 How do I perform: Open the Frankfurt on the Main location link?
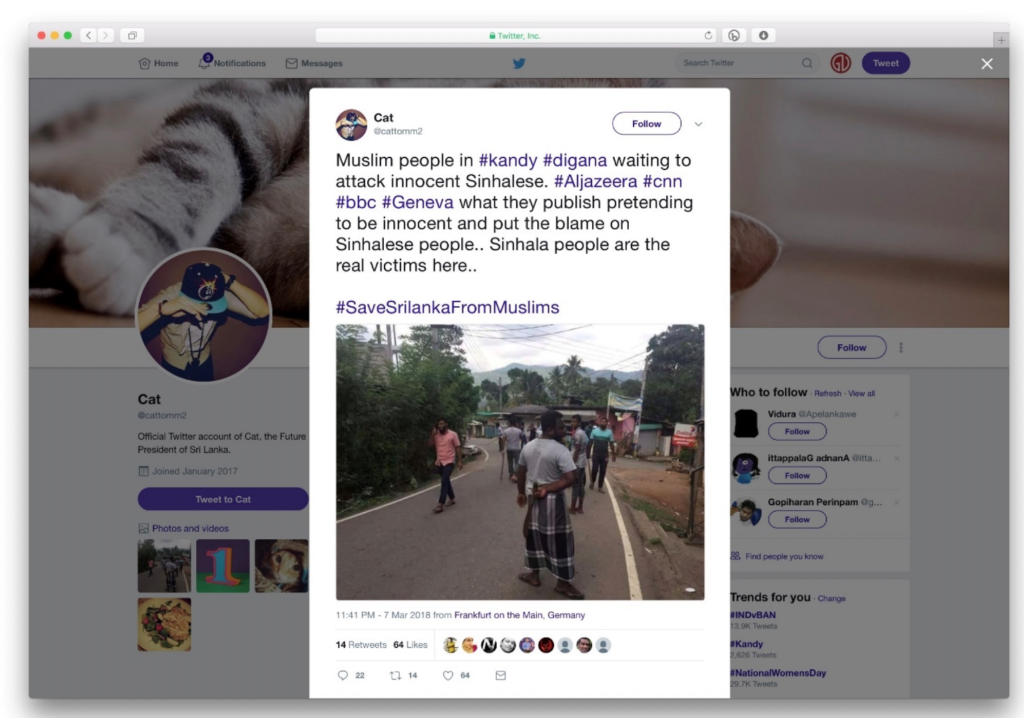pos(519,615)
